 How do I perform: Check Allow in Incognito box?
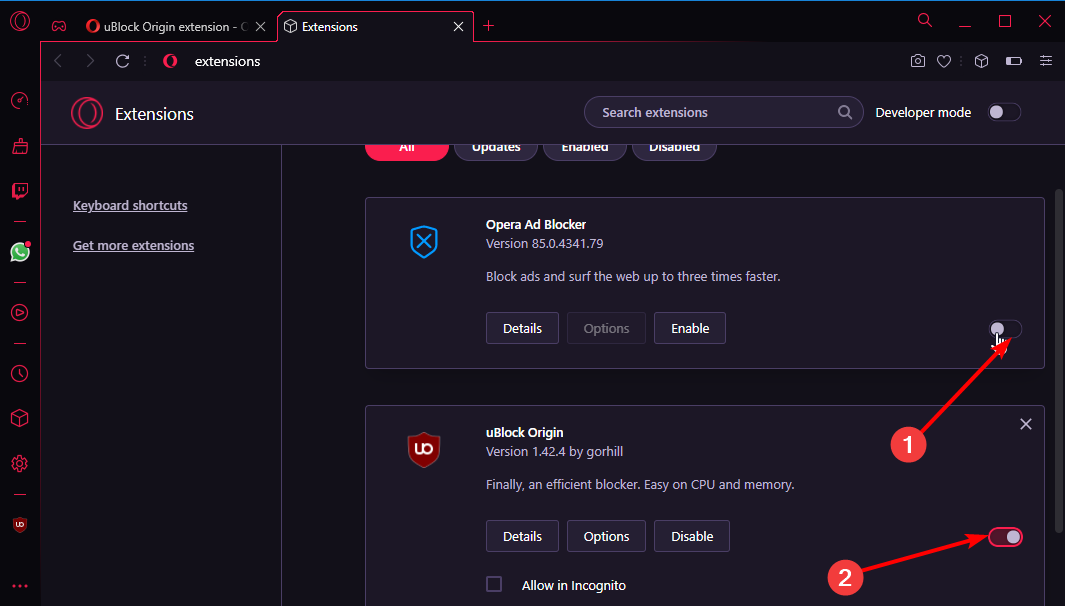(x=494, y=584)
